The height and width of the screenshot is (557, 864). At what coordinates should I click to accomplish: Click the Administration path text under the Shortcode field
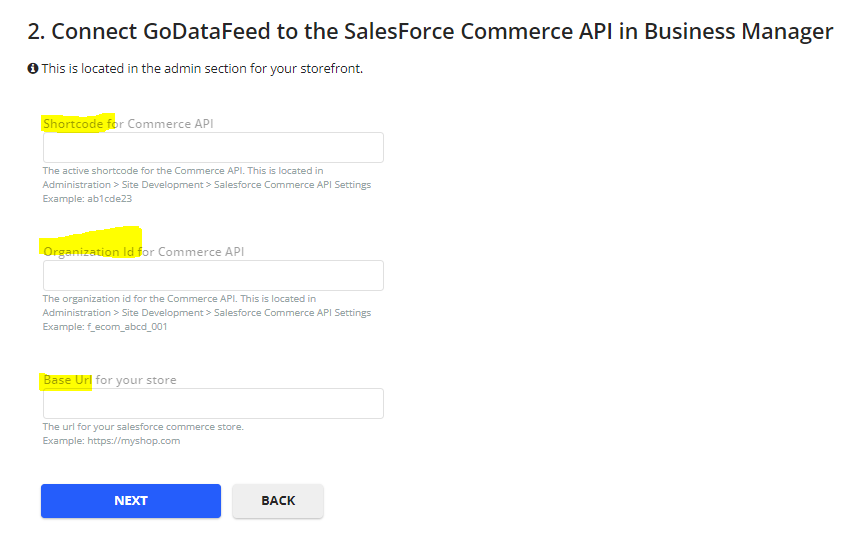(207, 185)
